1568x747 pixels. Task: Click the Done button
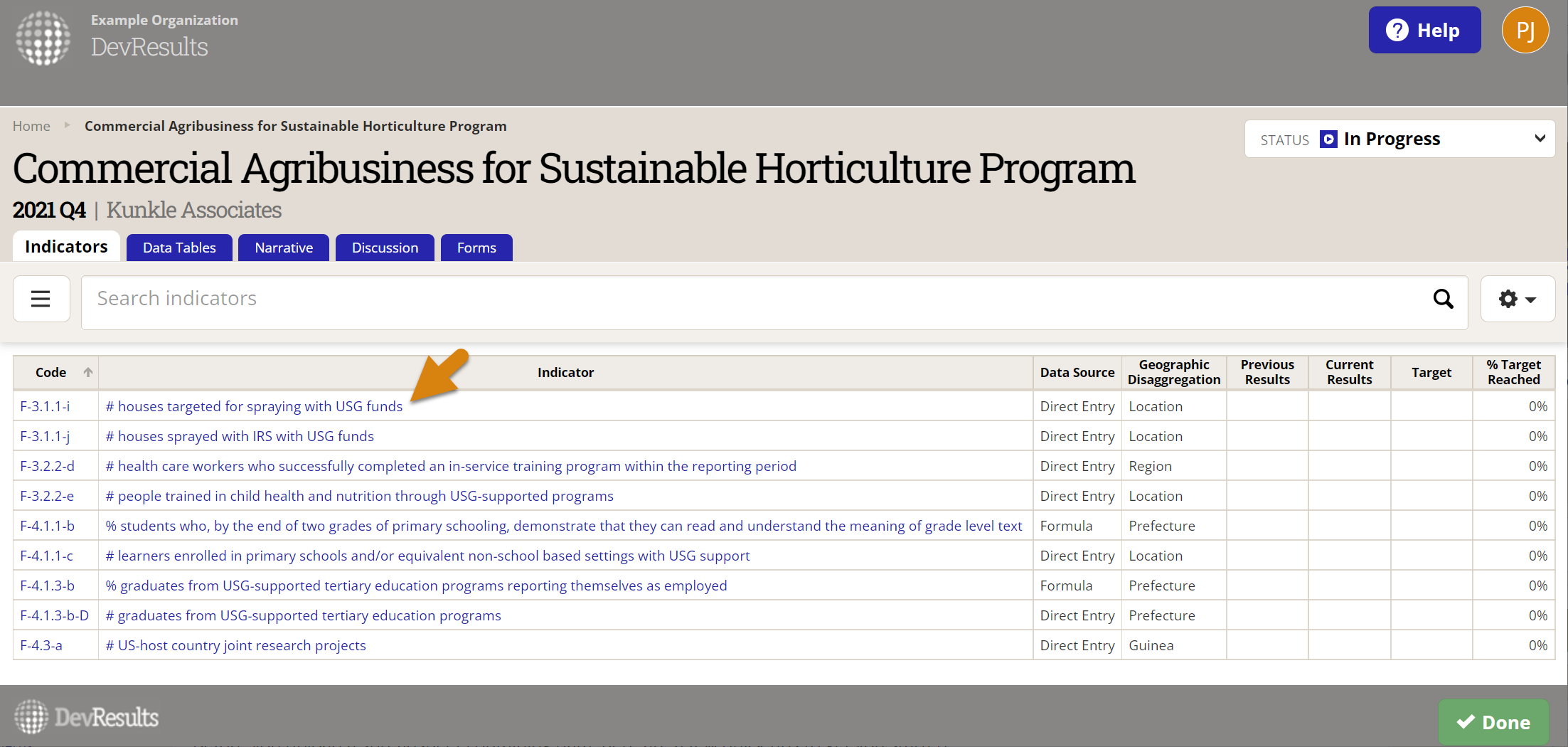[1493, 722]
